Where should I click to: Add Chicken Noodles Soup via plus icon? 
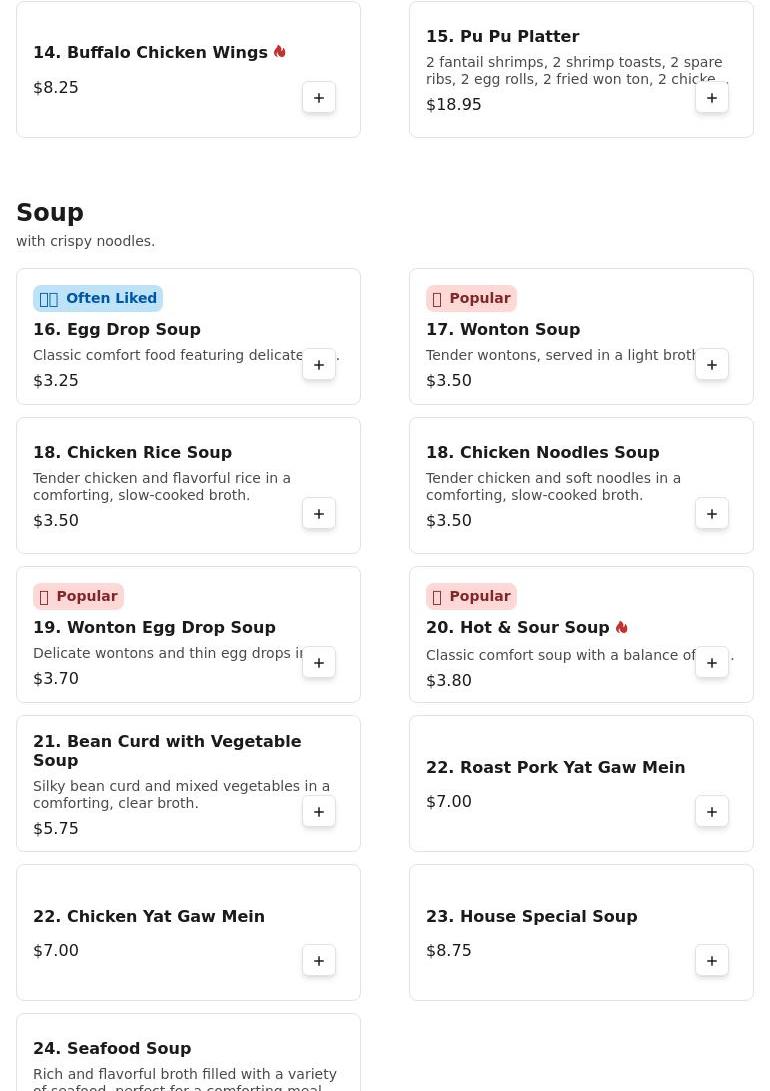[712, 514]
